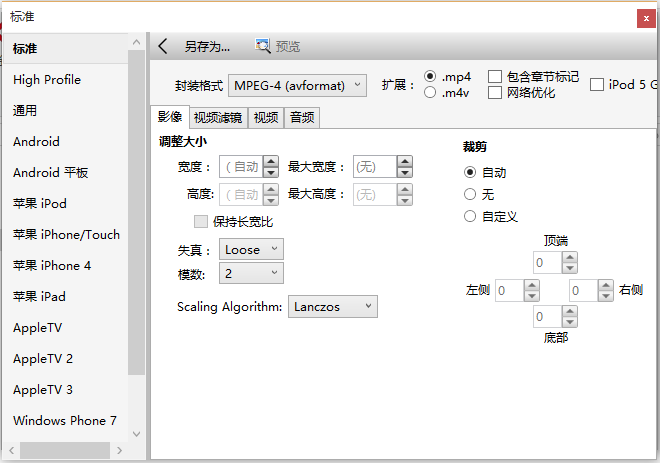Click preset list vertical scrollbar thumb
Viewport: 660px width, 463px height.
[x=136, y=213]
